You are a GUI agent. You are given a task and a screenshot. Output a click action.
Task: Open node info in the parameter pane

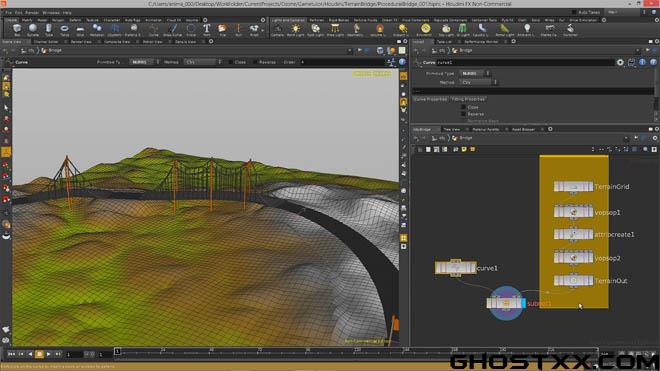(642, 62)
